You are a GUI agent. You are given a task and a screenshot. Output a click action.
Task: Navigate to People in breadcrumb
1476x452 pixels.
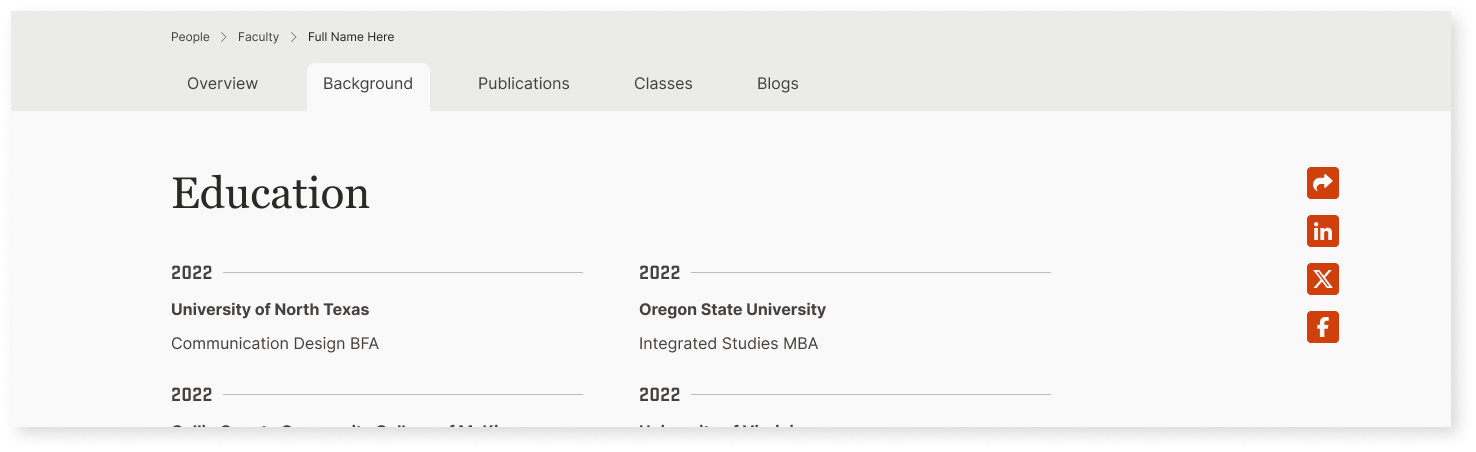click(190, 37)
